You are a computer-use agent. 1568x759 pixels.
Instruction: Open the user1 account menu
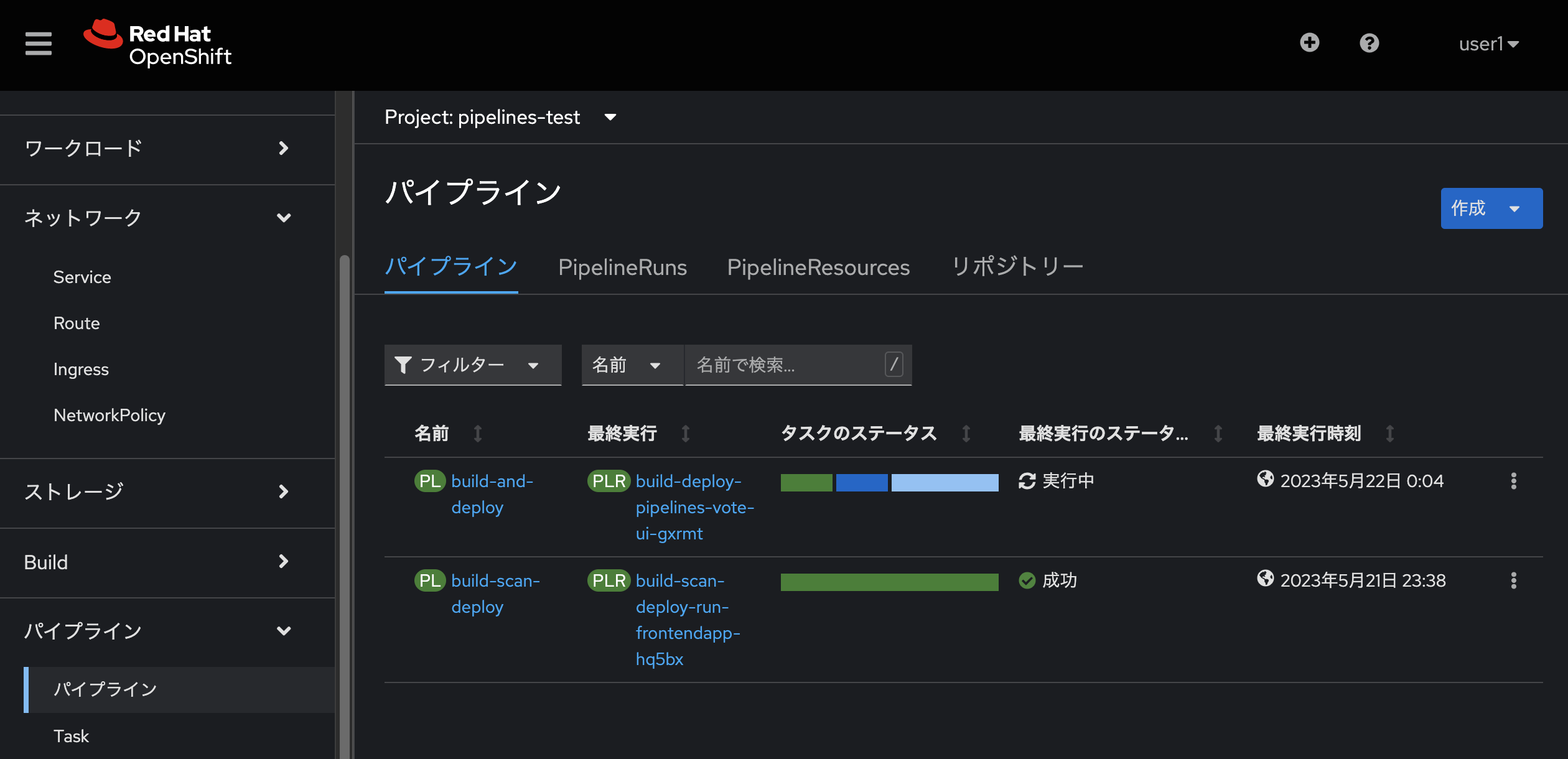(x=1489, y=44)
